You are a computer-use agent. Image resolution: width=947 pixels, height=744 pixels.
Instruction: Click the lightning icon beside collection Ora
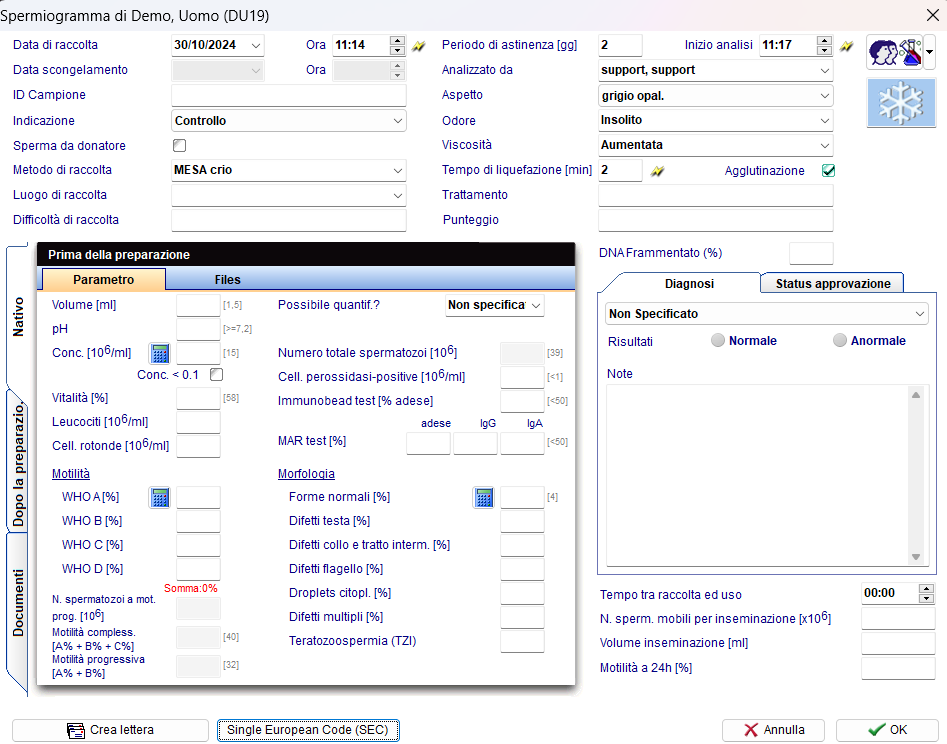[x=419, y=46]
